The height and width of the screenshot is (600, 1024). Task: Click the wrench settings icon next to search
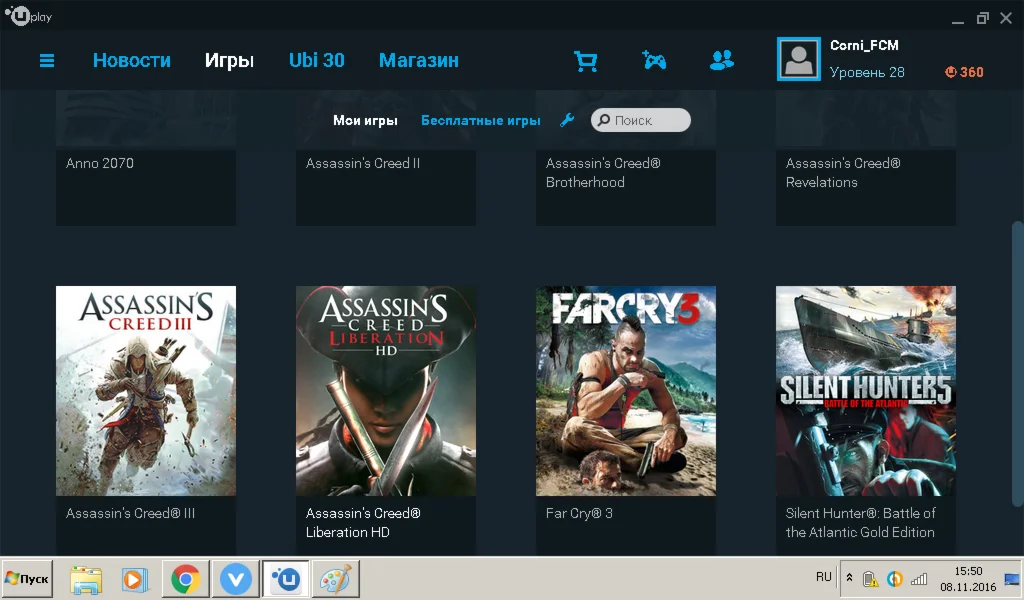567,119
